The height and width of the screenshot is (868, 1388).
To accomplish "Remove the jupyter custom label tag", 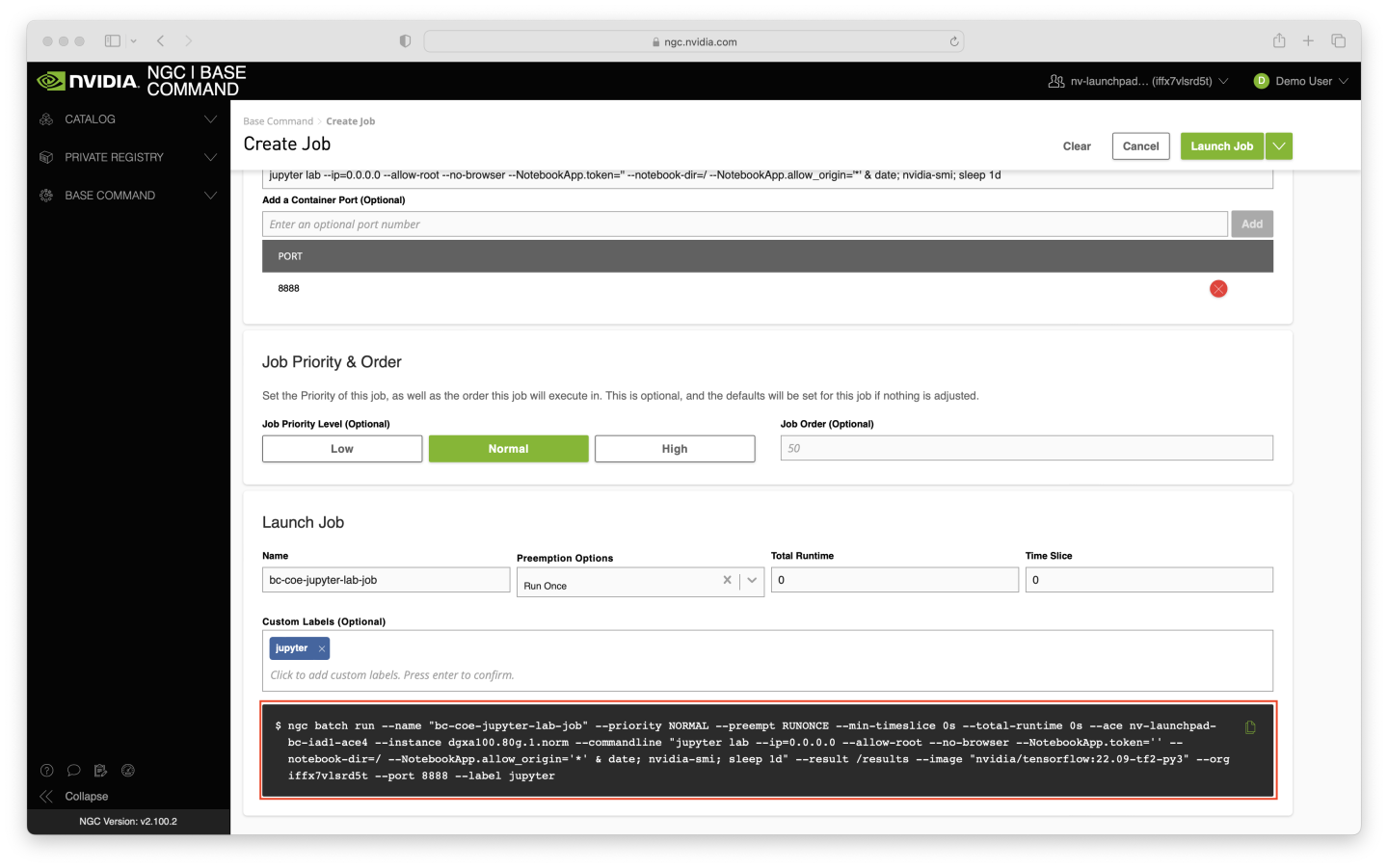I will pyautogui.click(x=322, y=649).
